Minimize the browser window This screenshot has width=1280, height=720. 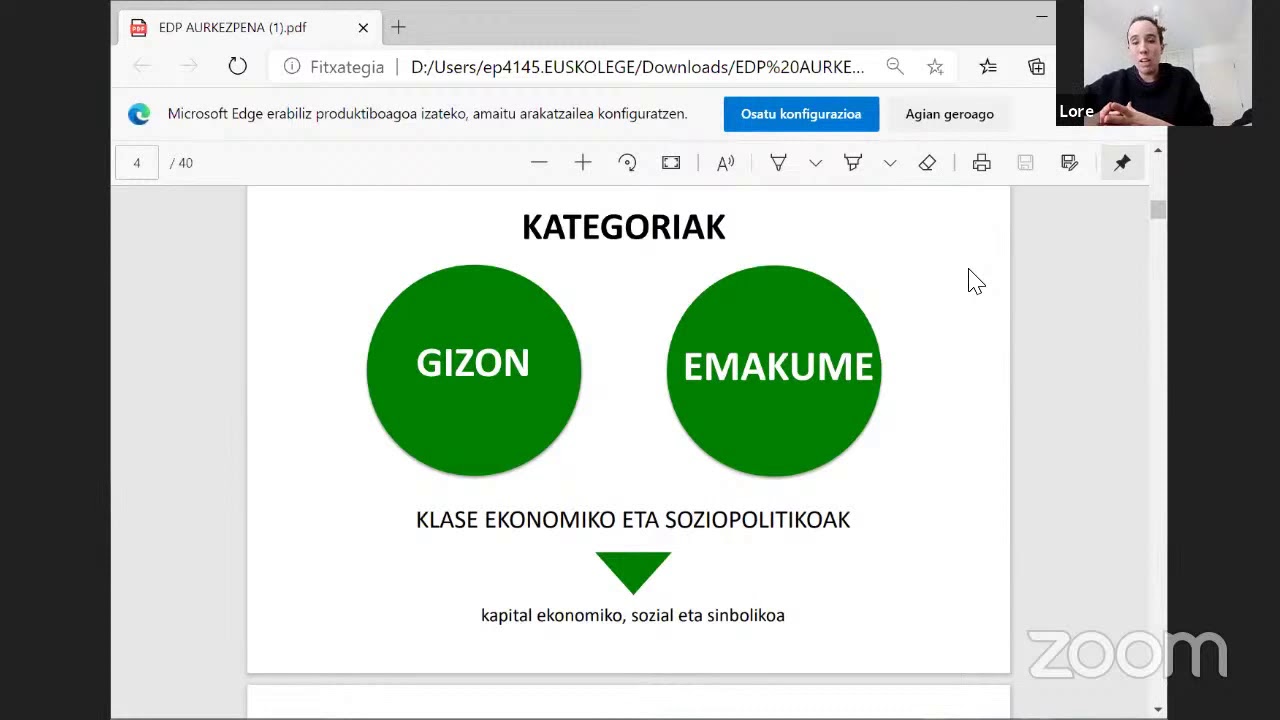click(x=1041, y=16)
